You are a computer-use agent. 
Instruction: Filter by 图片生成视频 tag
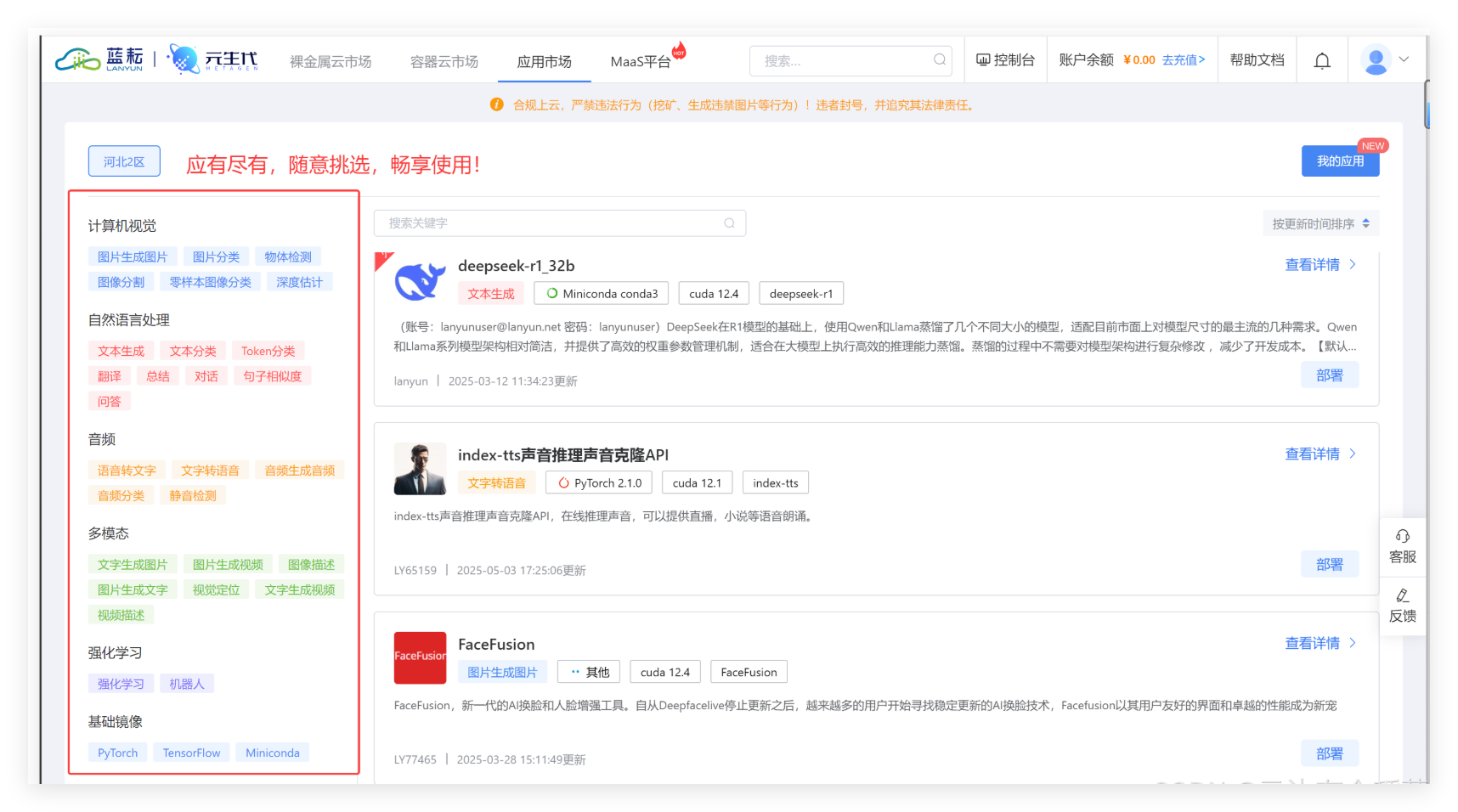(x=228, y=565)
